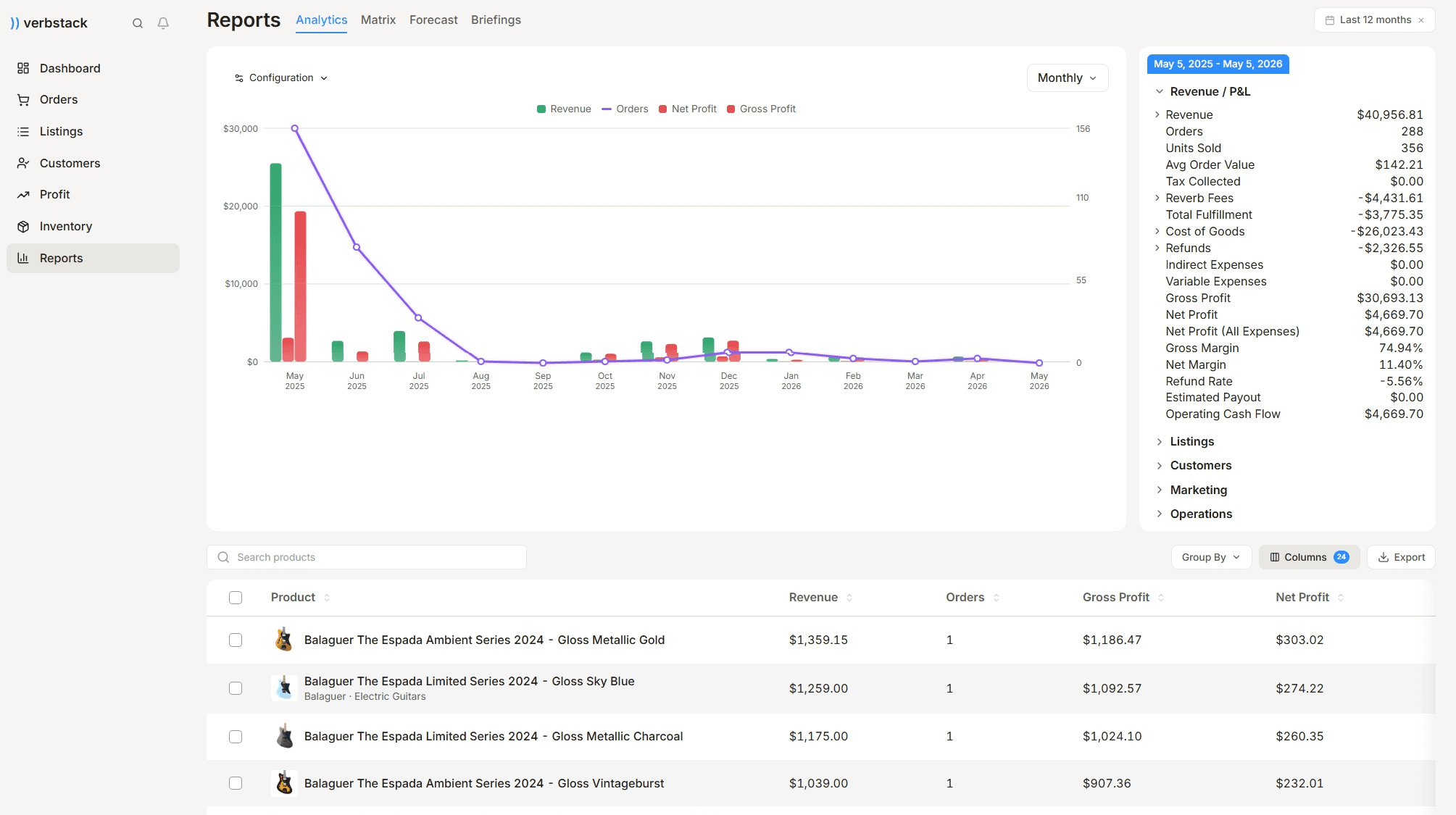Click the May 2025 Orders data point
The width and height of the screenshot is (1456, 815).
(294, 128)
